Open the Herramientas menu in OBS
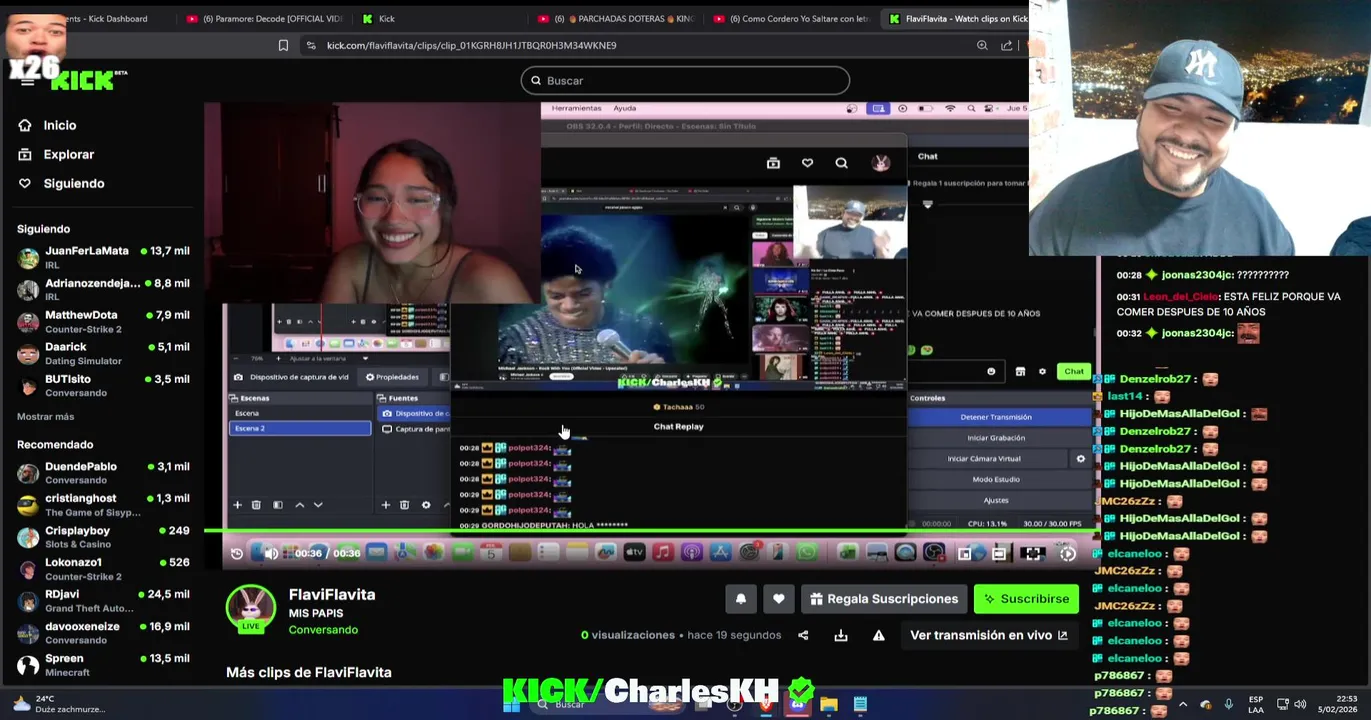Screen dimensions: 1371x720 point(576,108)
